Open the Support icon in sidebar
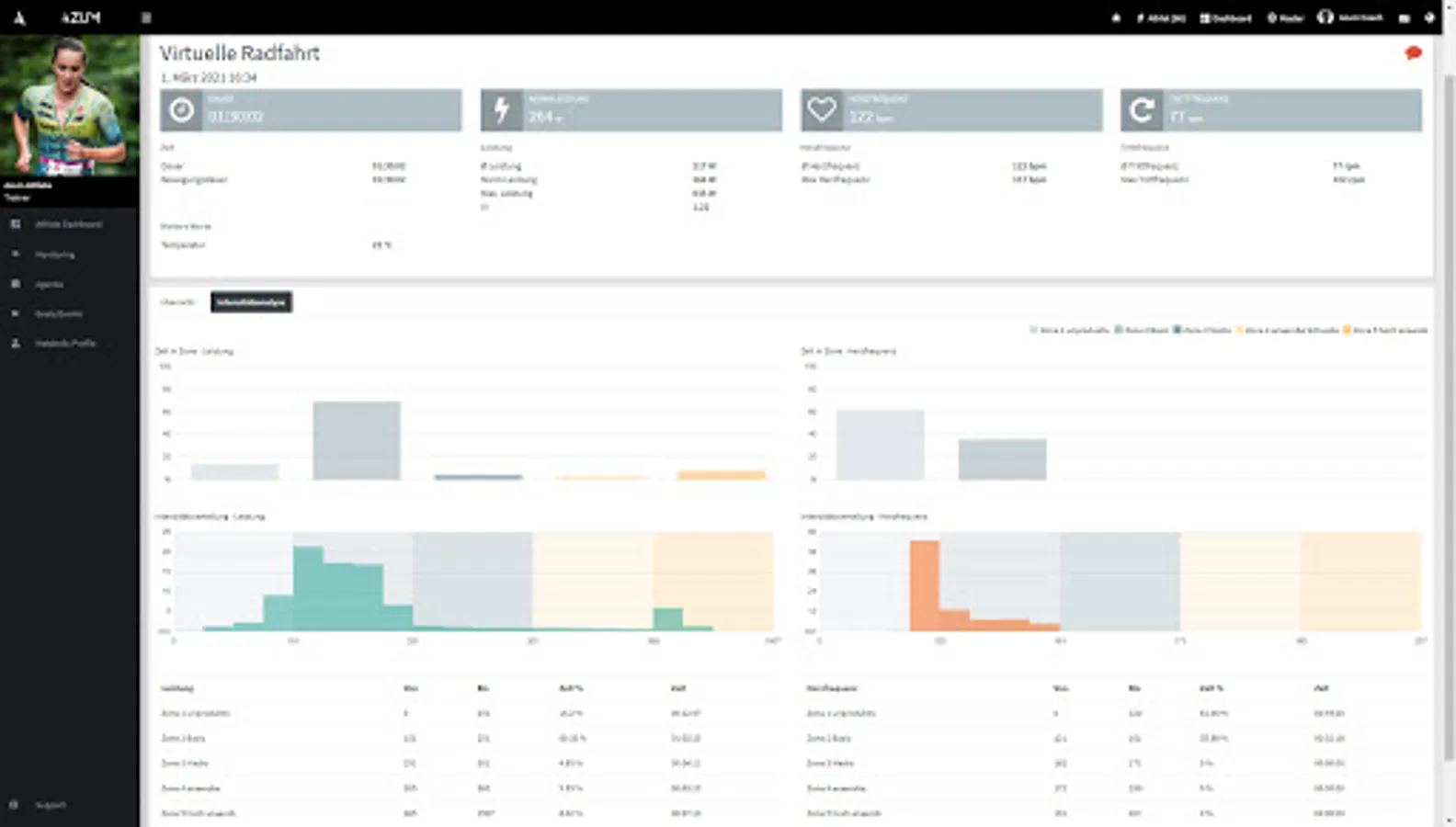 [14, 805]
